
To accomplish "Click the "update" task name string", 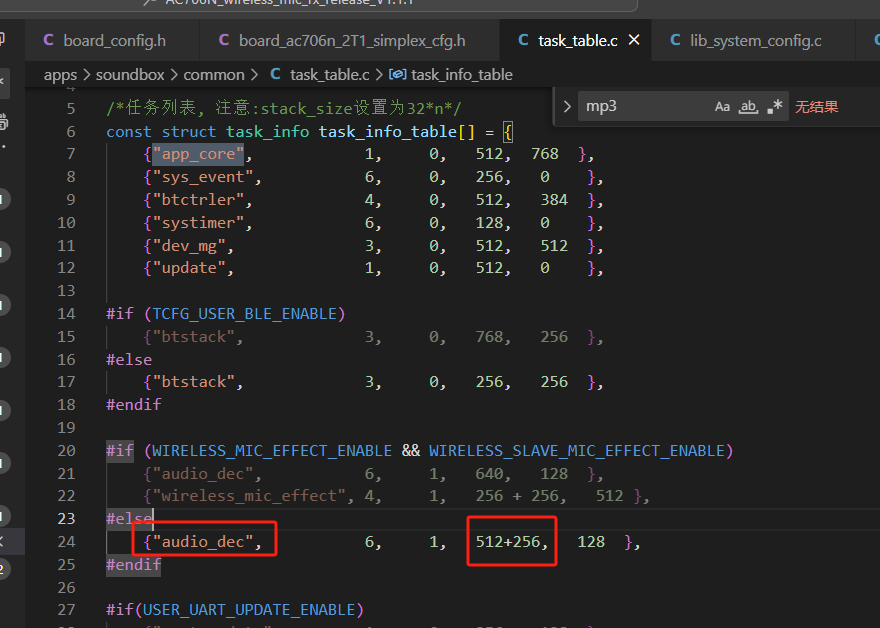I will [189, 268].
